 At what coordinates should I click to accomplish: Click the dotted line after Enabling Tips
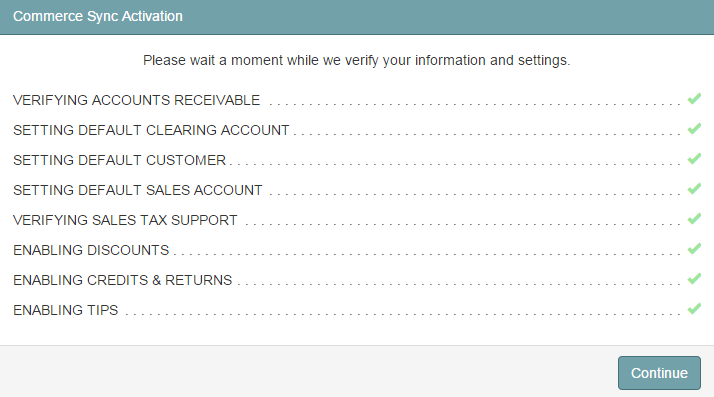403,314
